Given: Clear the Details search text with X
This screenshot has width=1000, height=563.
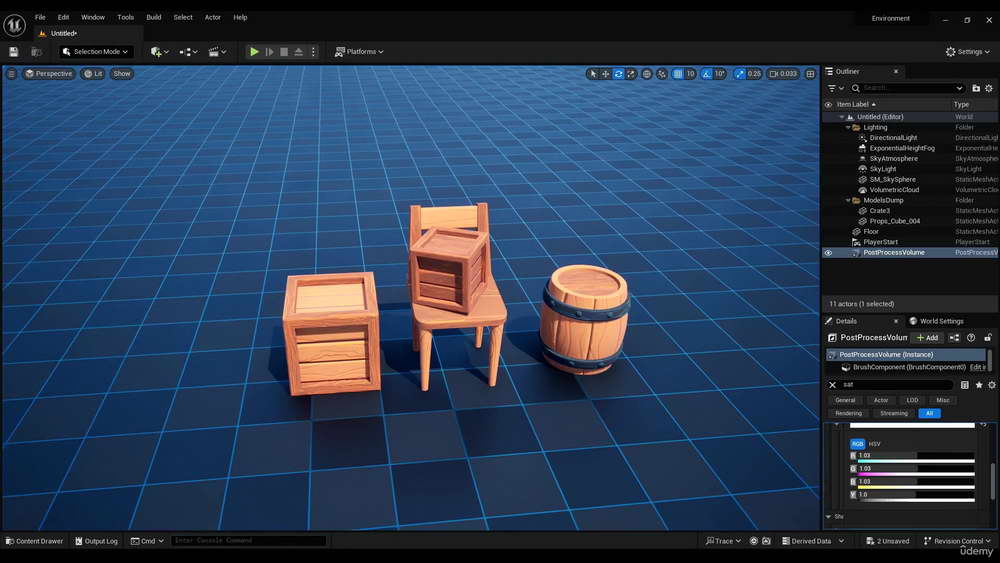Looking at the screenshot, I should tap(832, 385).
